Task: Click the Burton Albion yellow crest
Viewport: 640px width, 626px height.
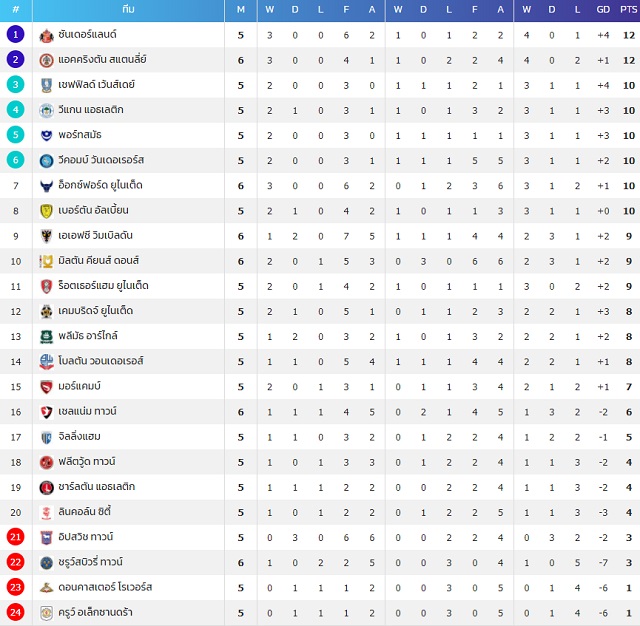Action: [47, 211]
